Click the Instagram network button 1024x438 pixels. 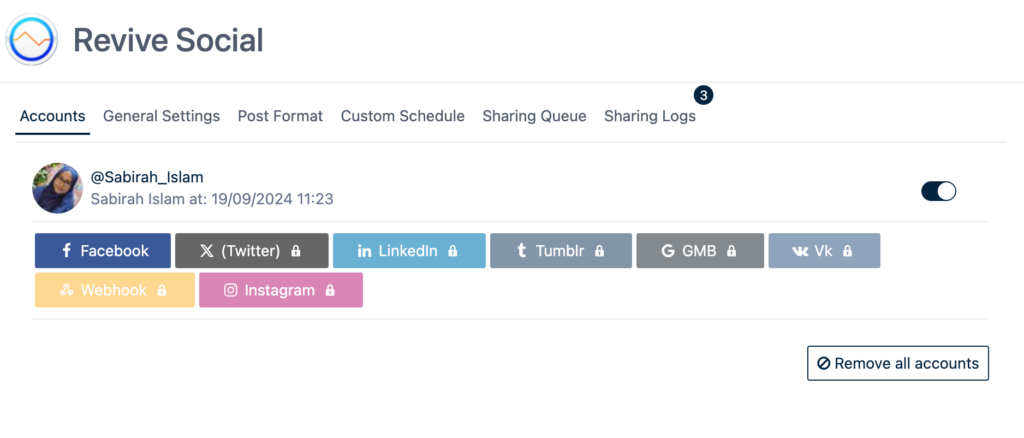pos(280,290)
